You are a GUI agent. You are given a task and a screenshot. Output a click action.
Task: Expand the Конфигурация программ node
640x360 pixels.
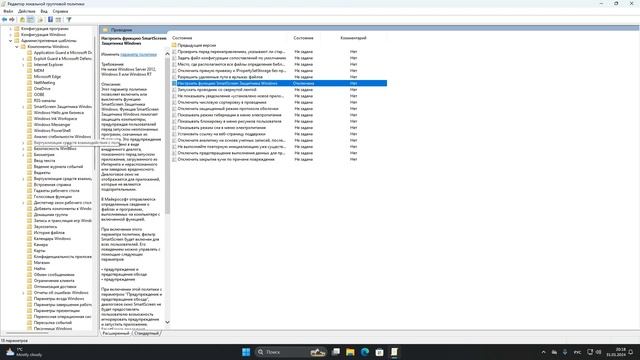click(x=11, y=29)
